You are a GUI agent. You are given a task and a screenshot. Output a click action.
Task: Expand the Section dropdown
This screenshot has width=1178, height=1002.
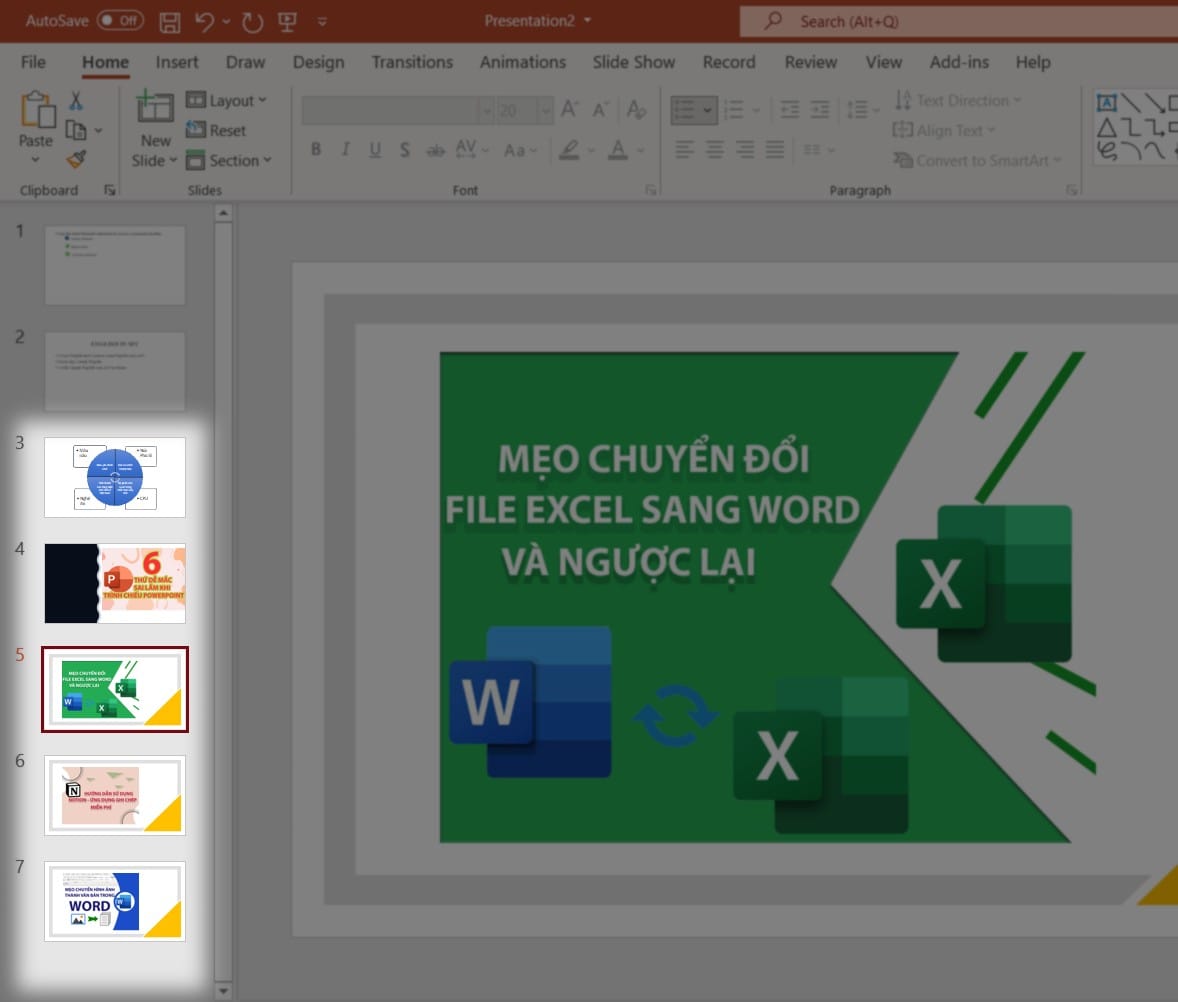click(x=228, y=160)
